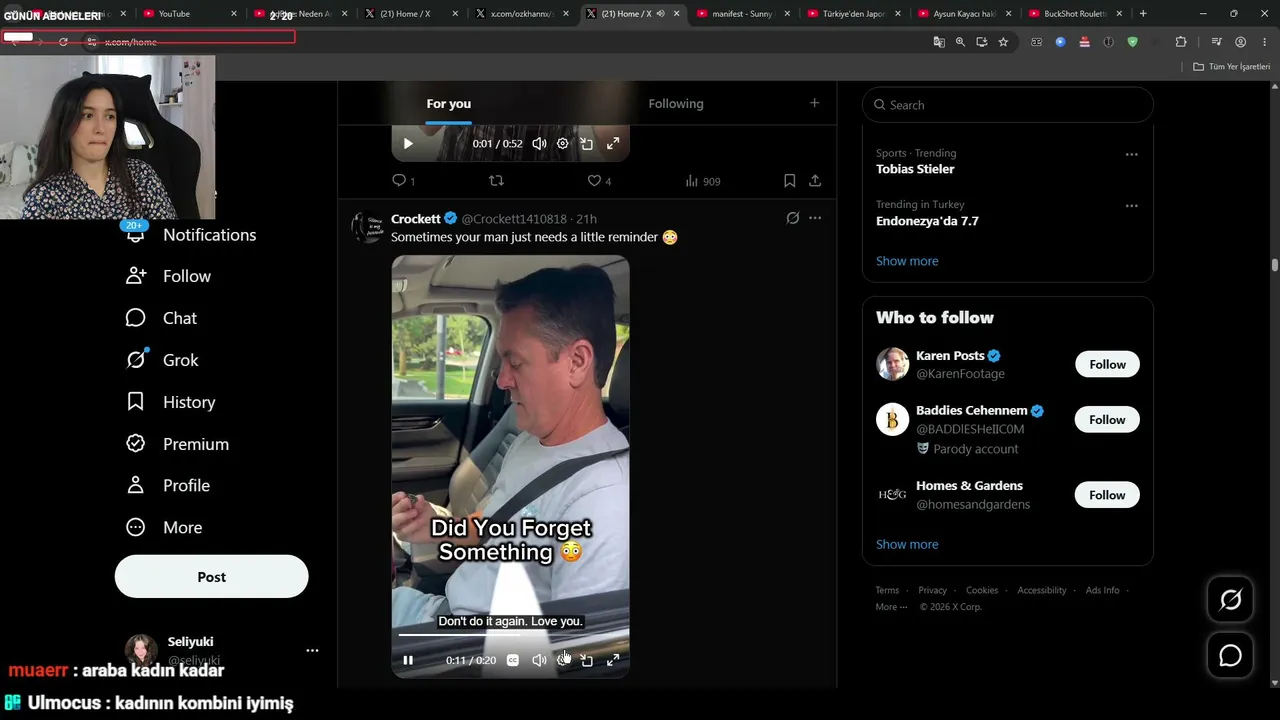Image resolution: width=1280 pixels, height=720 pixels.
Task: View analytics showing 909 views
Action: [702, 181]
